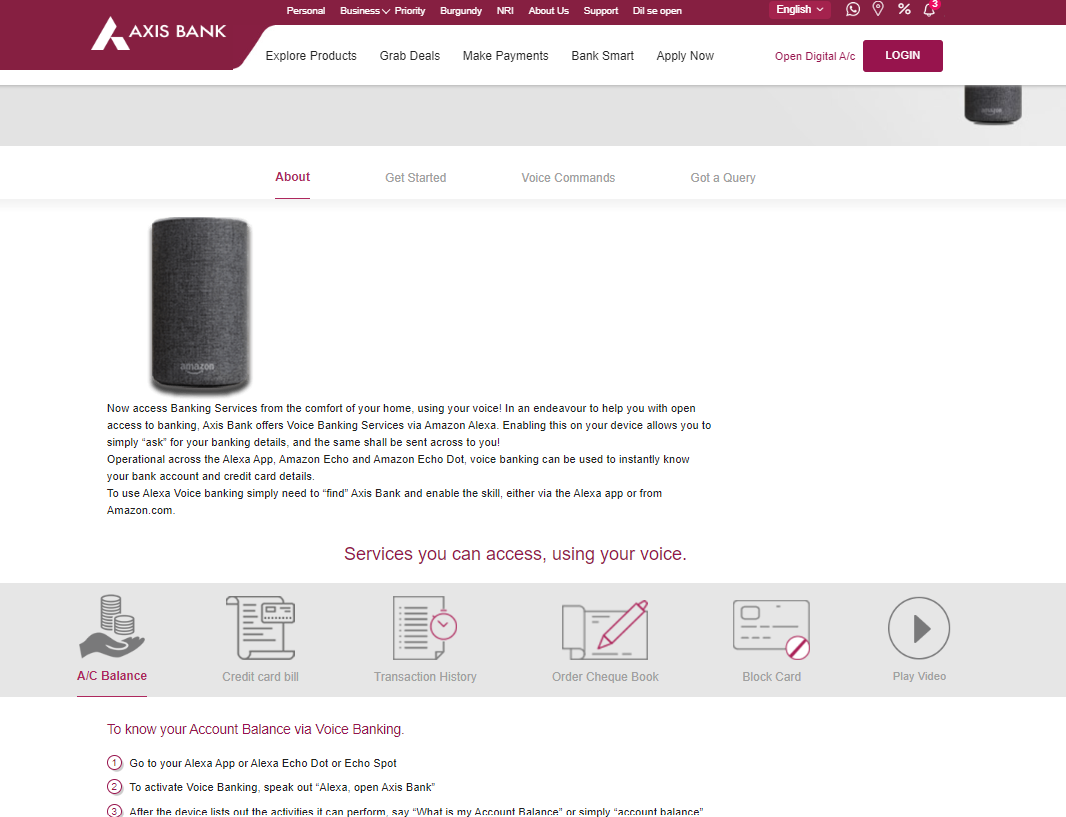Click the WhatsApp icon in header

(x=852, y=9)
